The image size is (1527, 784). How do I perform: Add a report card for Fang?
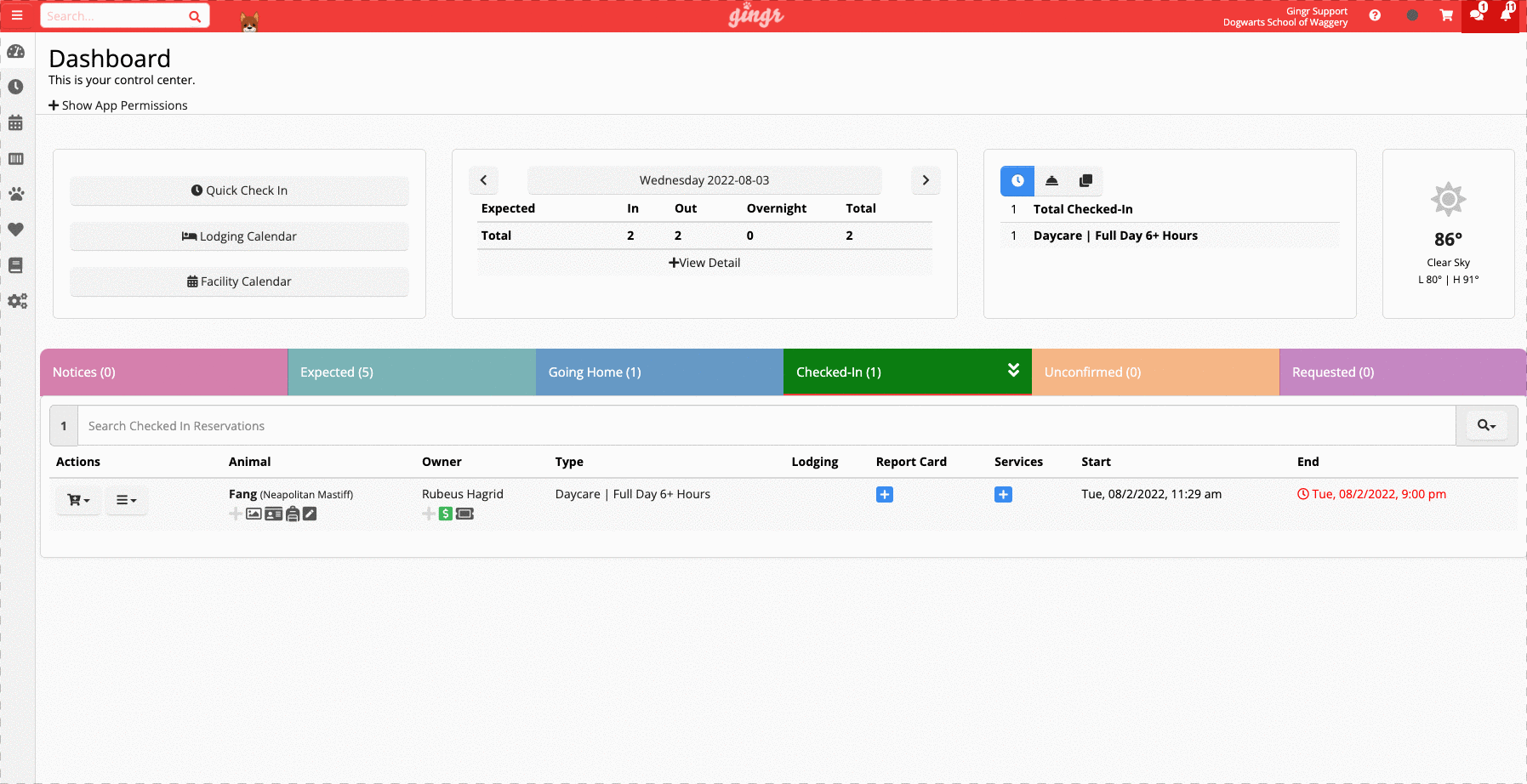885,495
